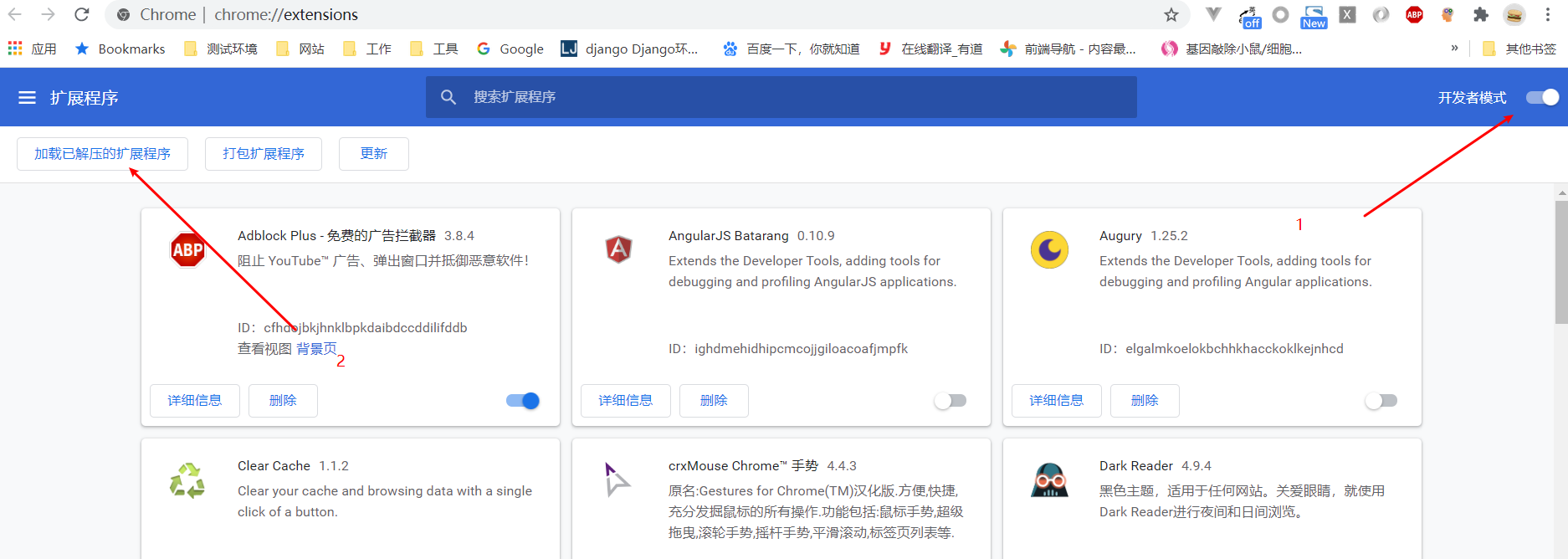Open the django Django环 bookmark

pos(629,49)
